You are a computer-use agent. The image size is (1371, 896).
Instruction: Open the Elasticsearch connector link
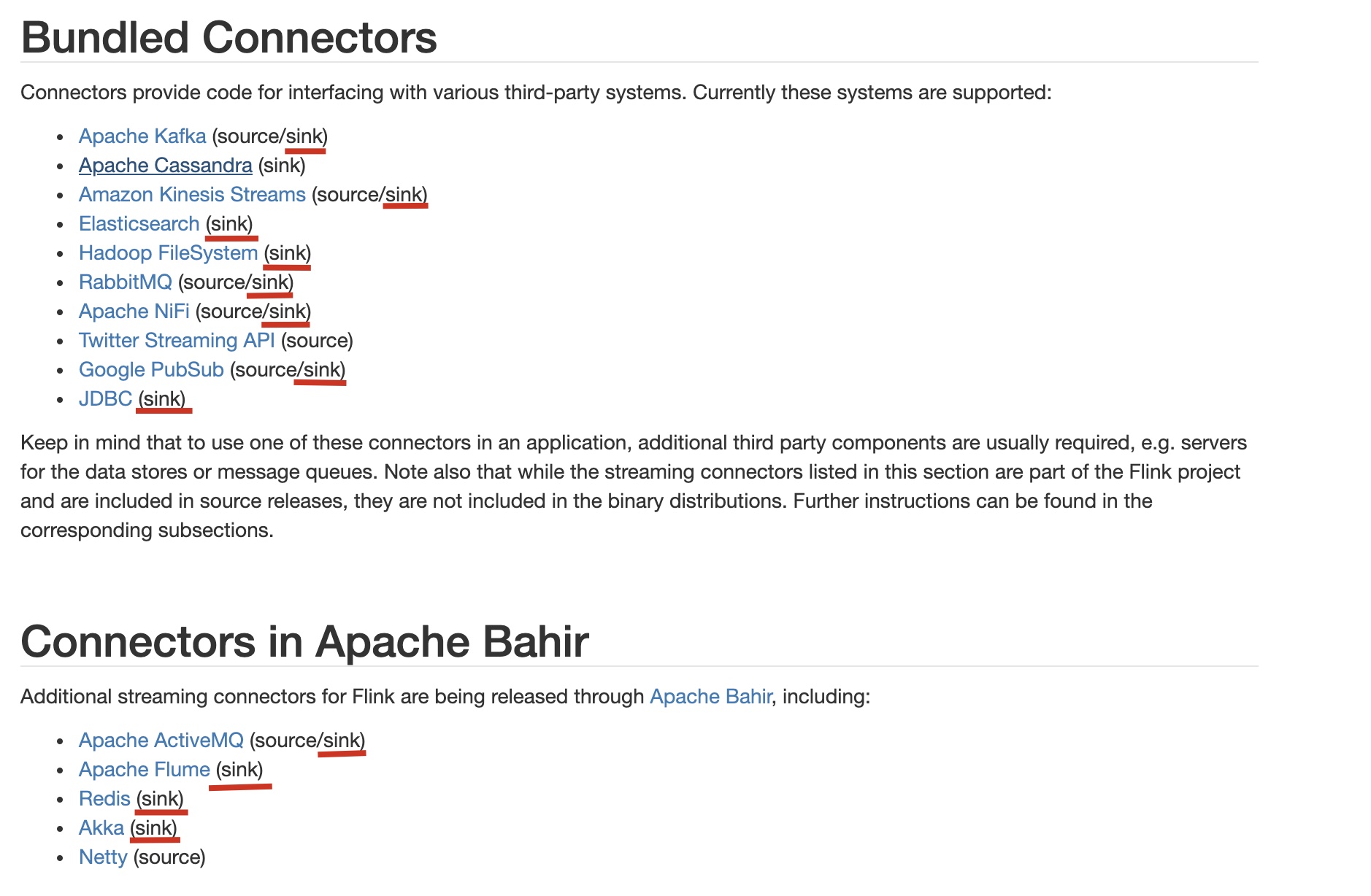pyautogui.click(x=139, y=224)
